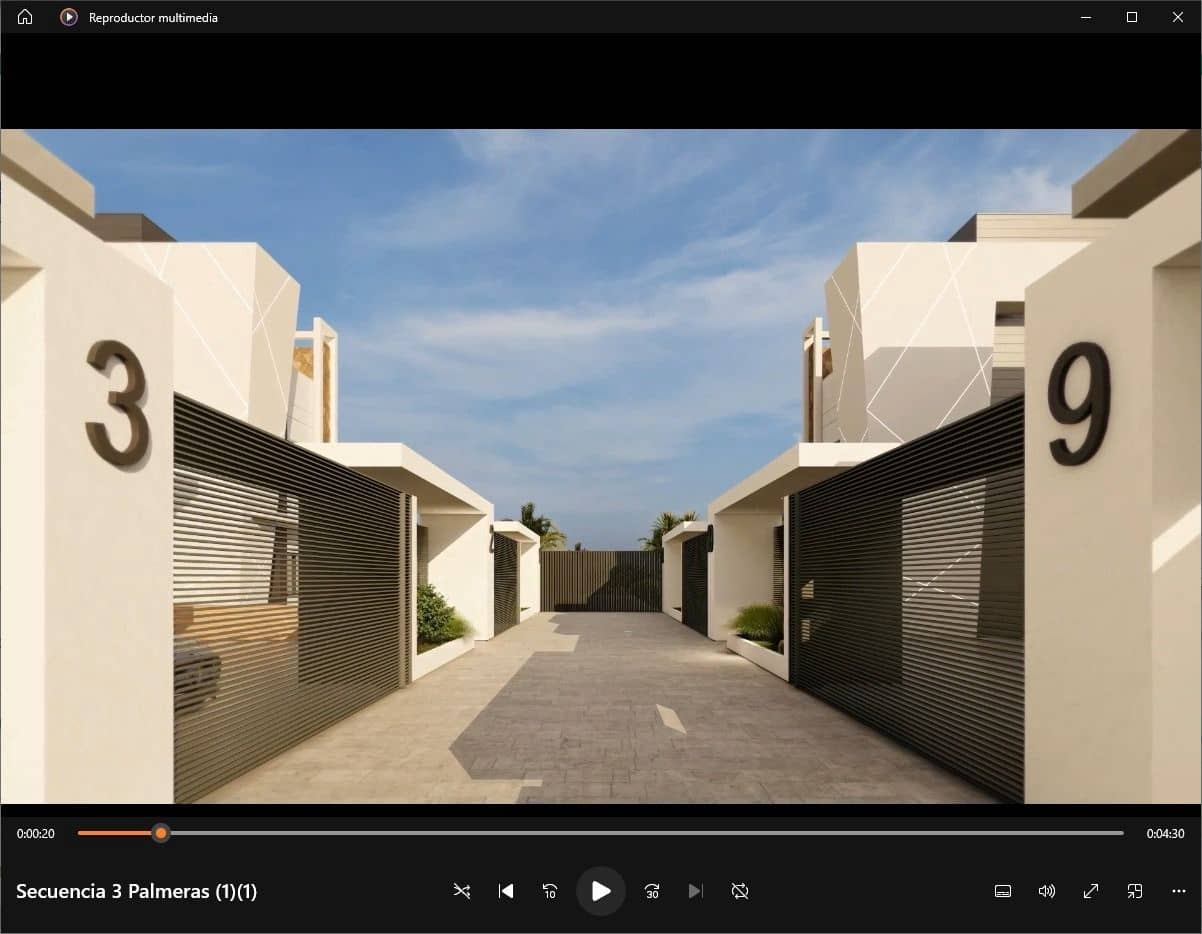This screenshot has width=1202, height=934.
Task: Go to the media library home
Action: click(x=23, y=16)
